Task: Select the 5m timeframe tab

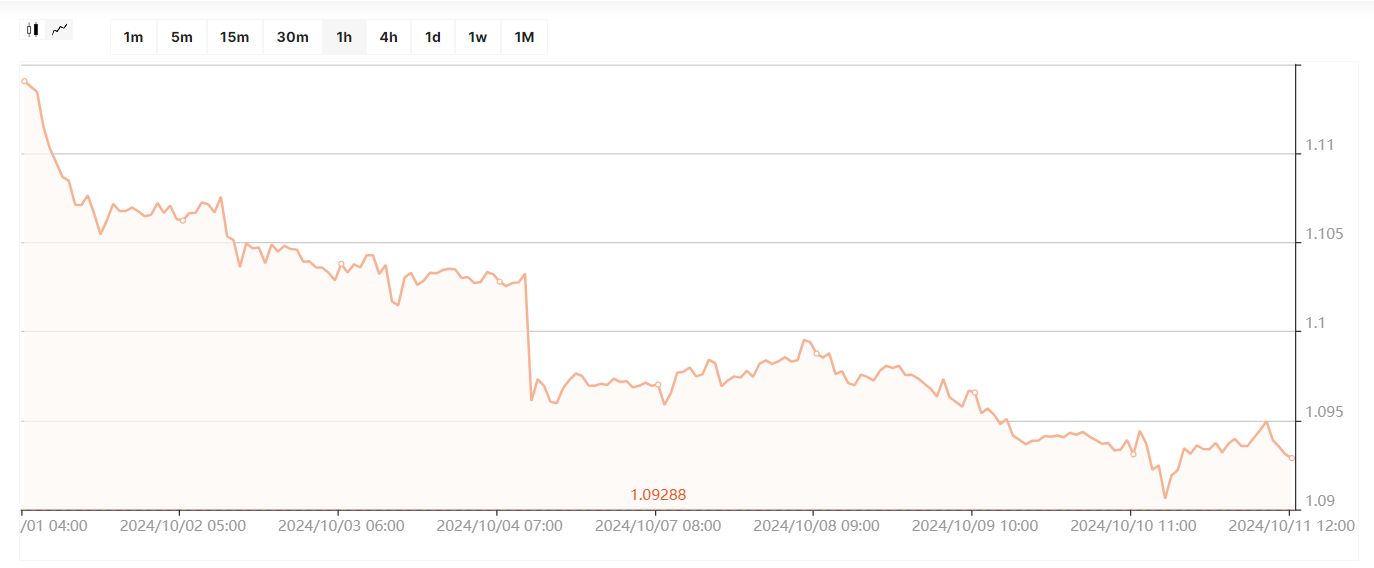Action: coord(182,37)
